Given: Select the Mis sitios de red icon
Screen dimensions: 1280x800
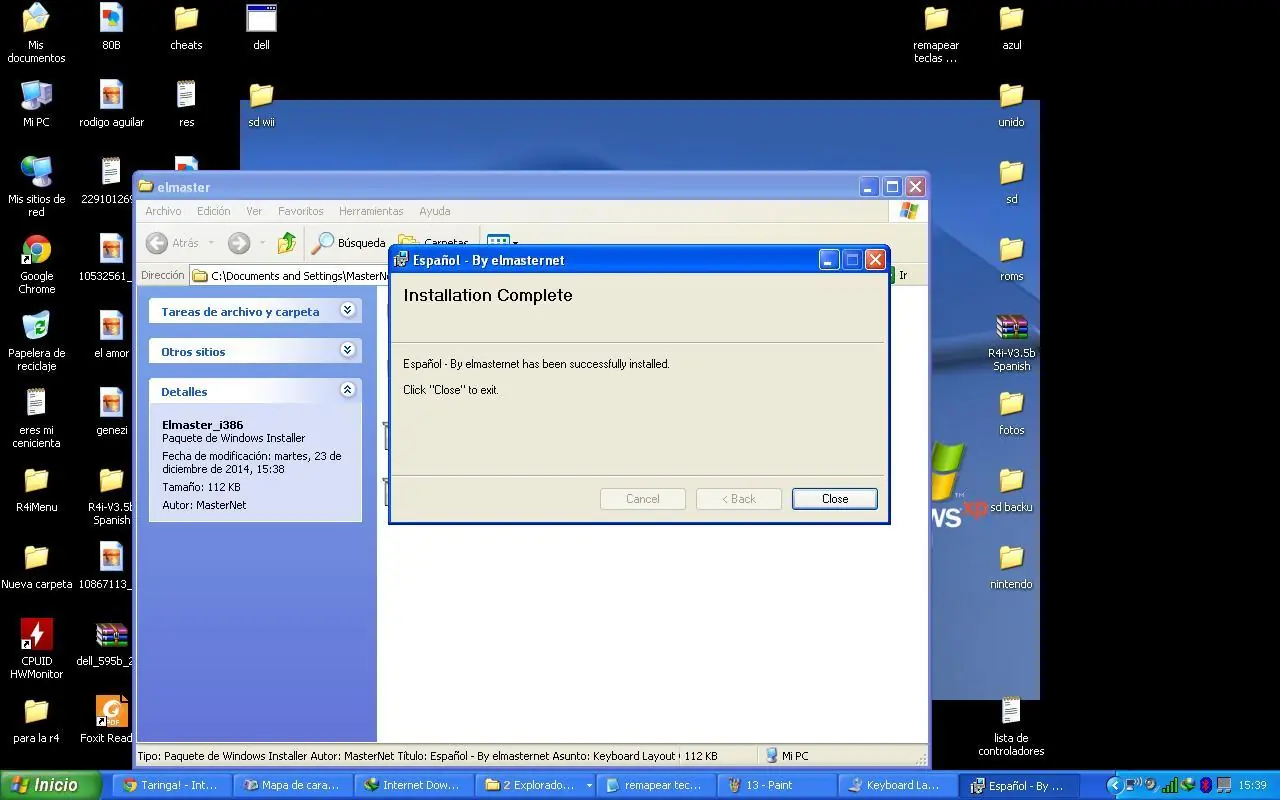Looking at the screenshot, I should coord(36,187).
